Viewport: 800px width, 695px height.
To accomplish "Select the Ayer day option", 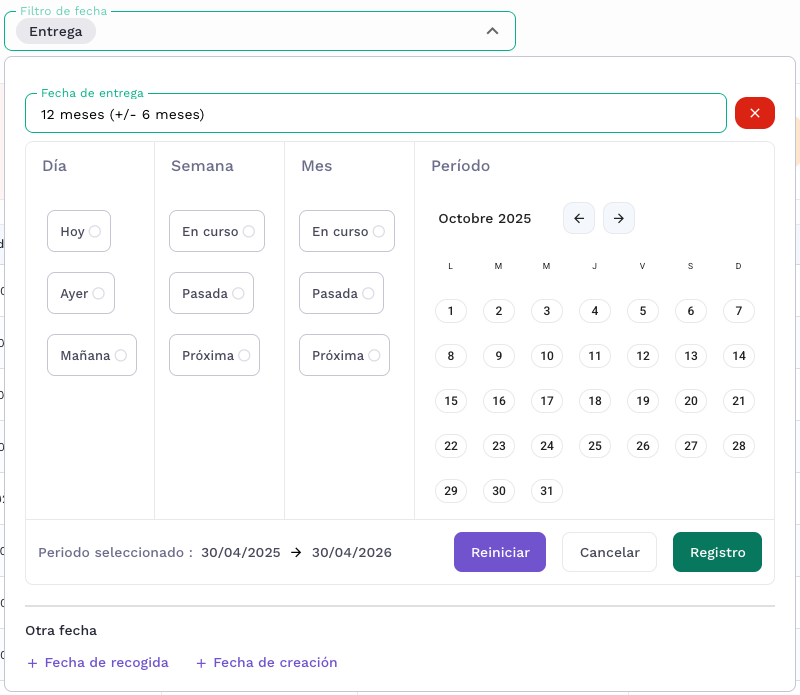I will pyautogui.click(x=81, y=293).
